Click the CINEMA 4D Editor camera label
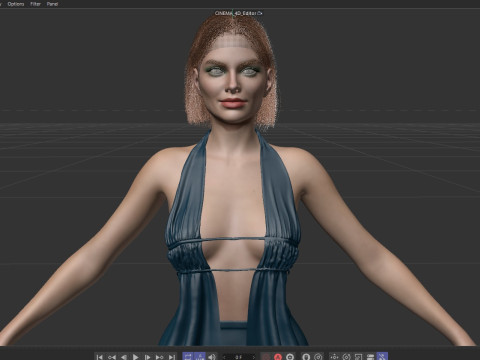Image resolution: width=480 pixels, height=360 pixels. point(238,13)
